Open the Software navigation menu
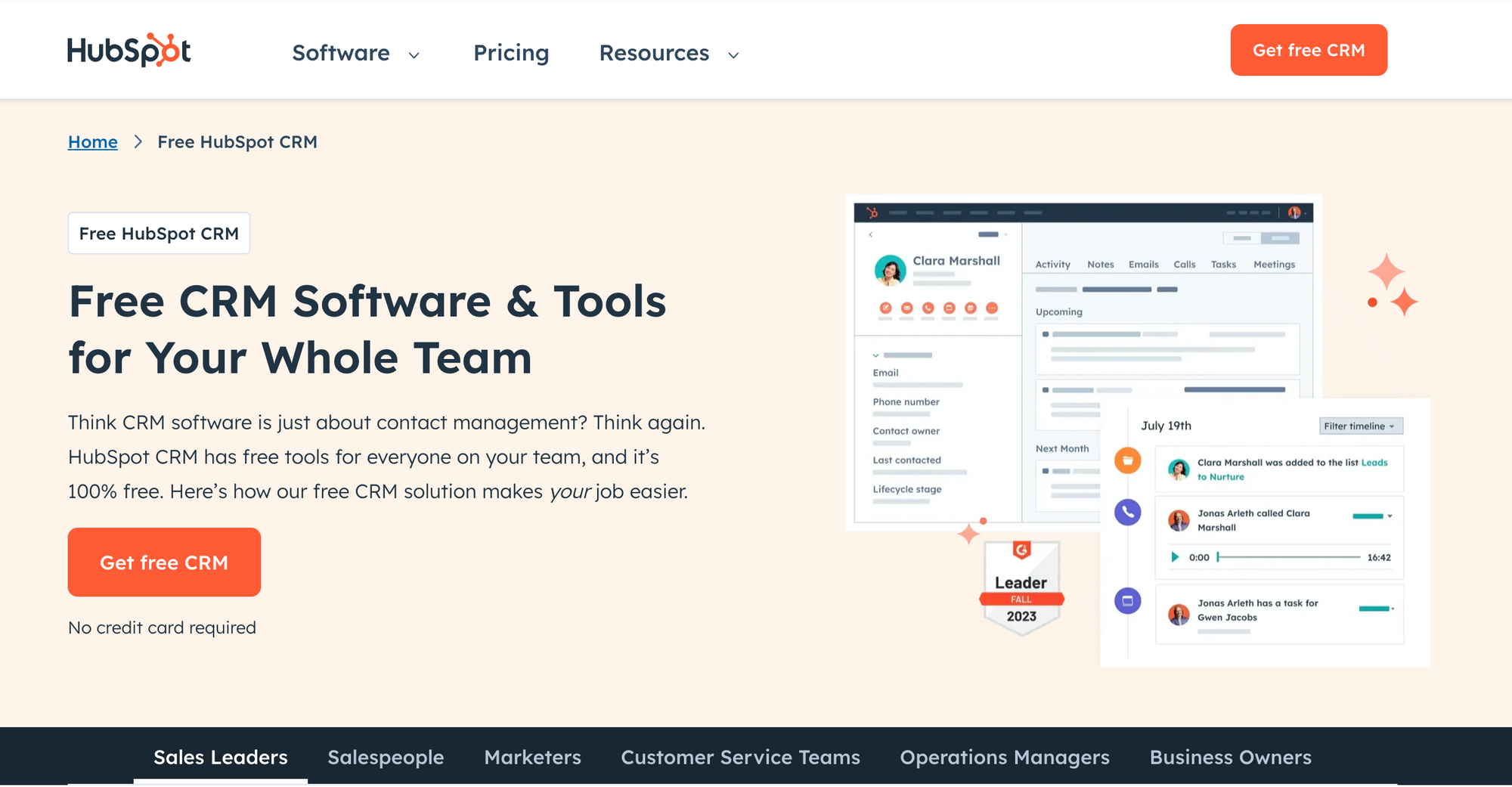 tap(341, 53)
